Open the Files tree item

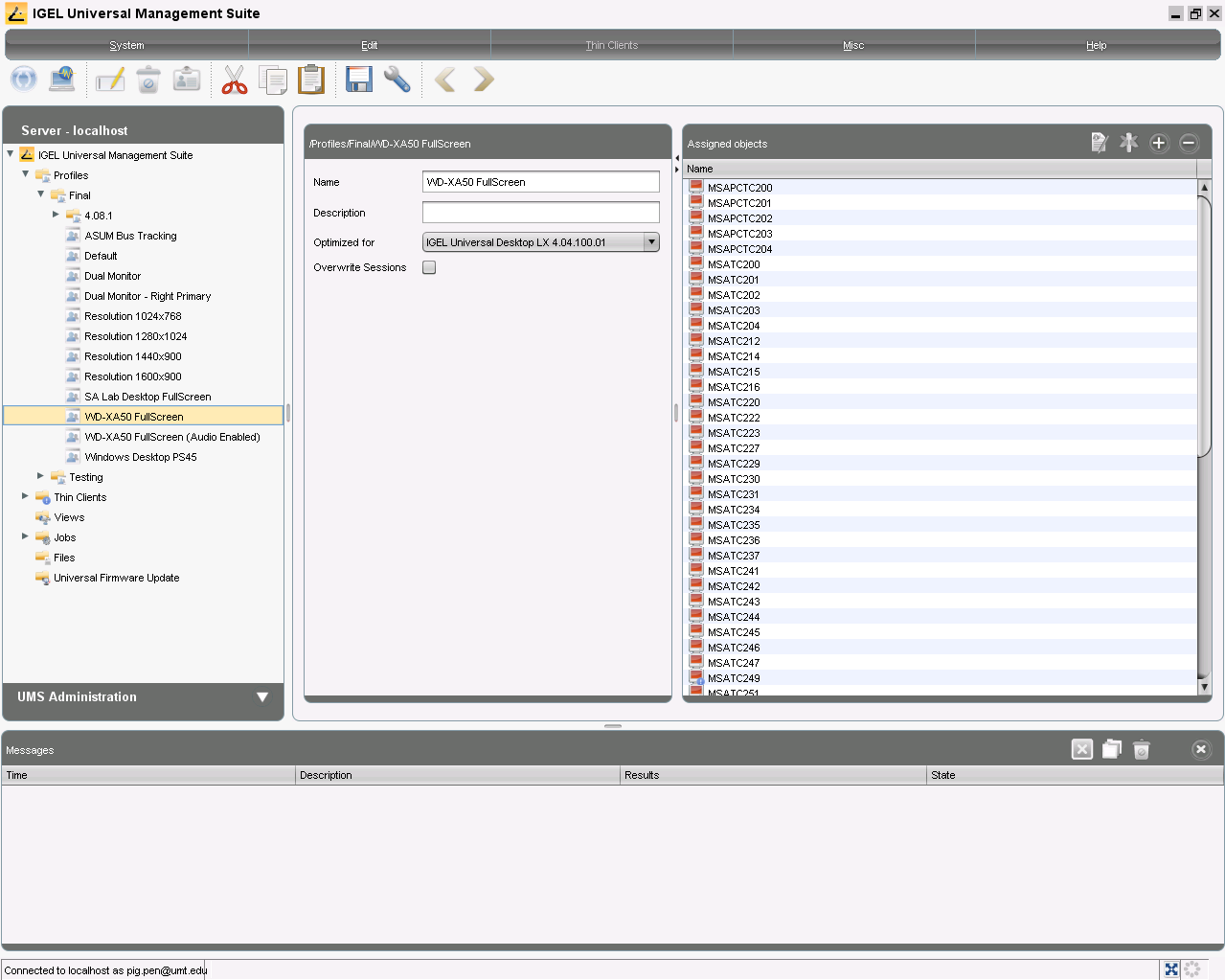[64, 558]
